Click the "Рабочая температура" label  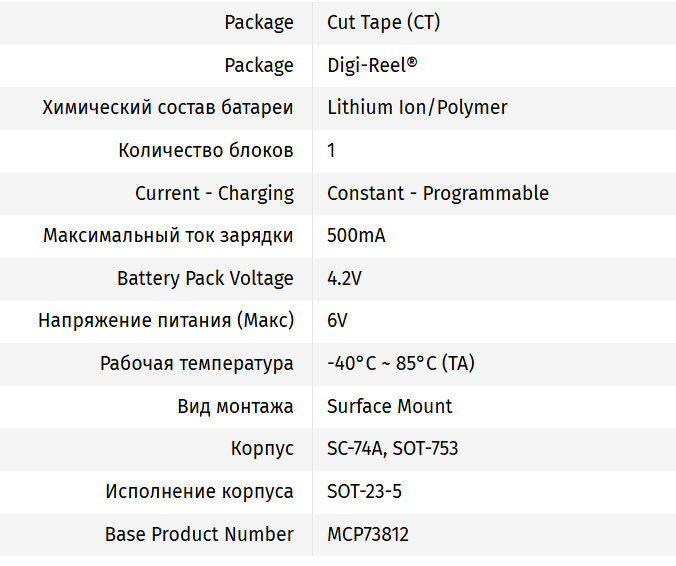click(x=197, y=363)
